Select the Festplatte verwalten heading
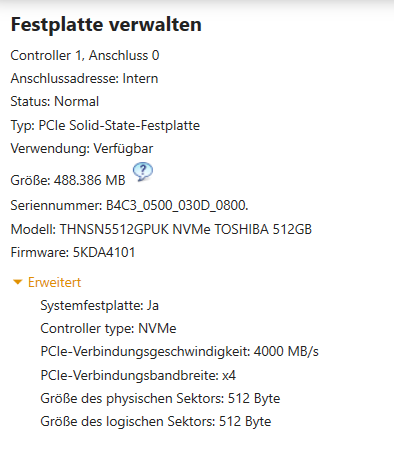 106,25
